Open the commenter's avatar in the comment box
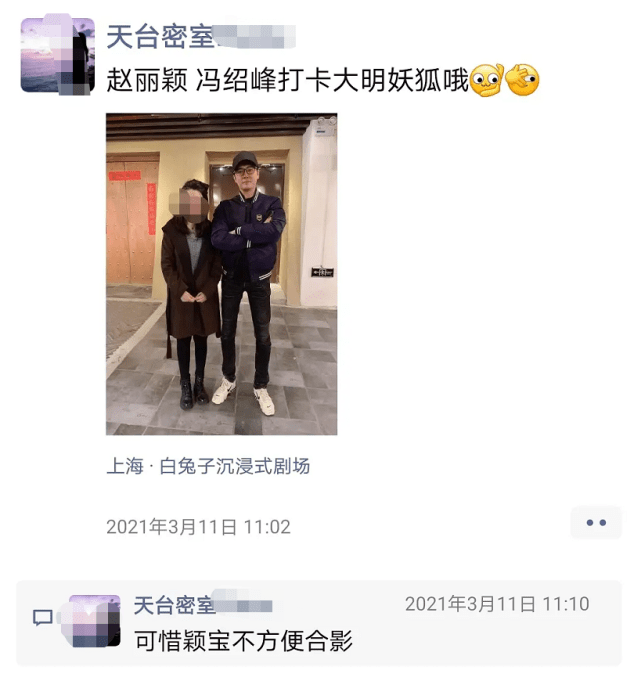This screenshot has width=641, height=674. tap(91, 621)
